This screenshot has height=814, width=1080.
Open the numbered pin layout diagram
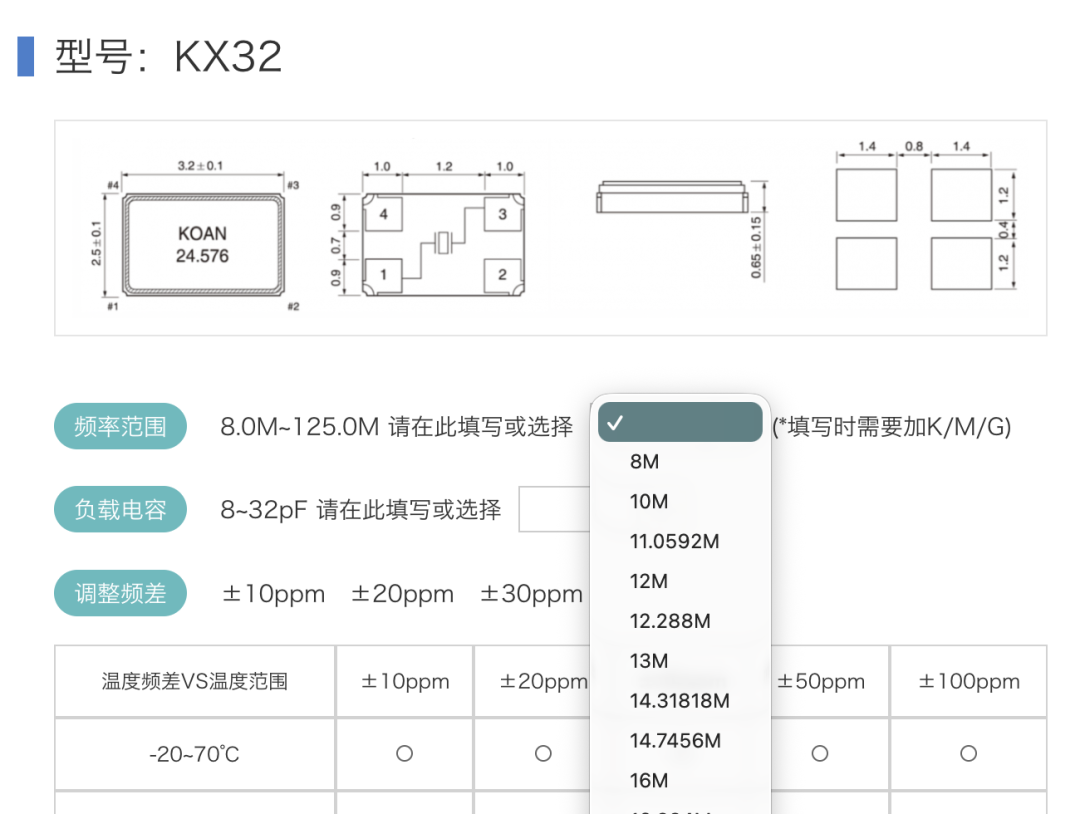(428, 231)
